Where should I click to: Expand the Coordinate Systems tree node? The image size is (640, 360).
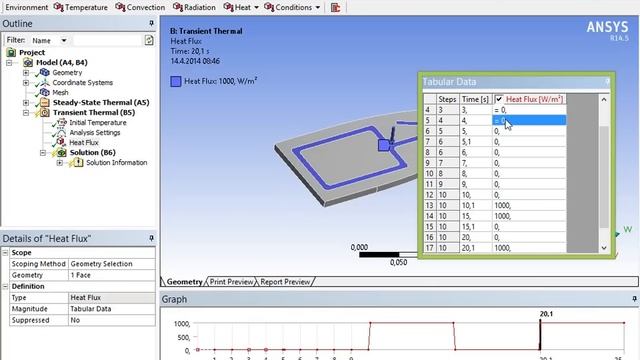pos(26,82)
